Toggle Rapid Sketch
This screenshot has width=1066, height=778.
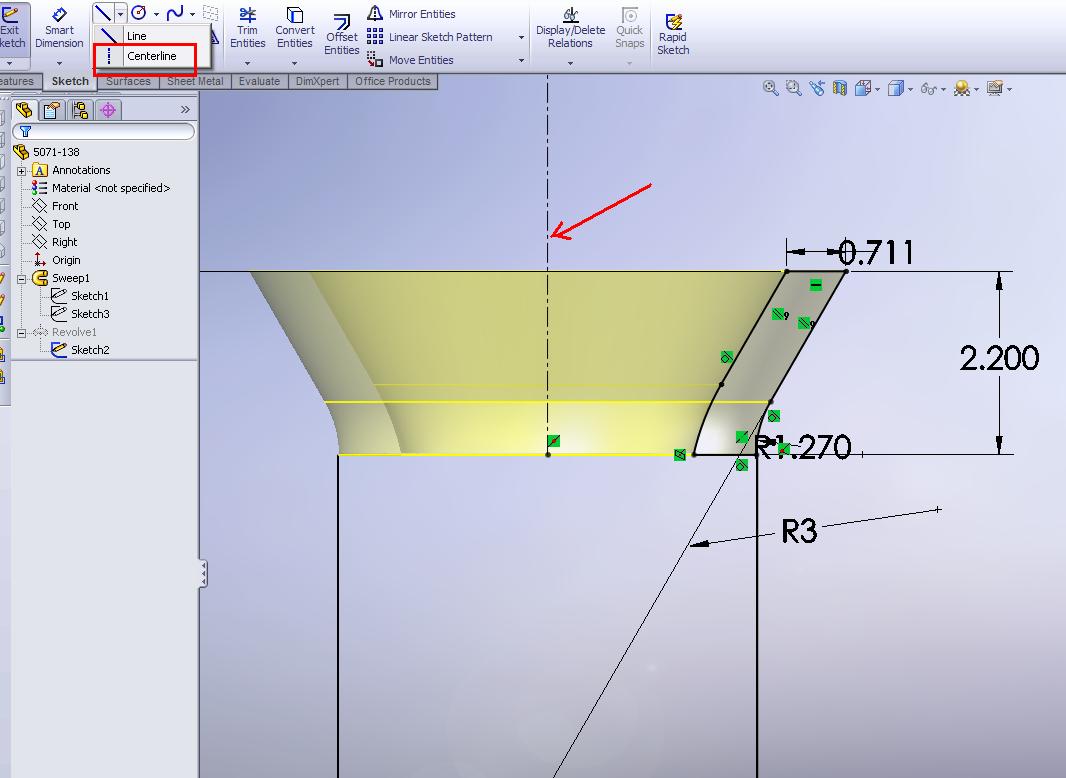point(673,35)
